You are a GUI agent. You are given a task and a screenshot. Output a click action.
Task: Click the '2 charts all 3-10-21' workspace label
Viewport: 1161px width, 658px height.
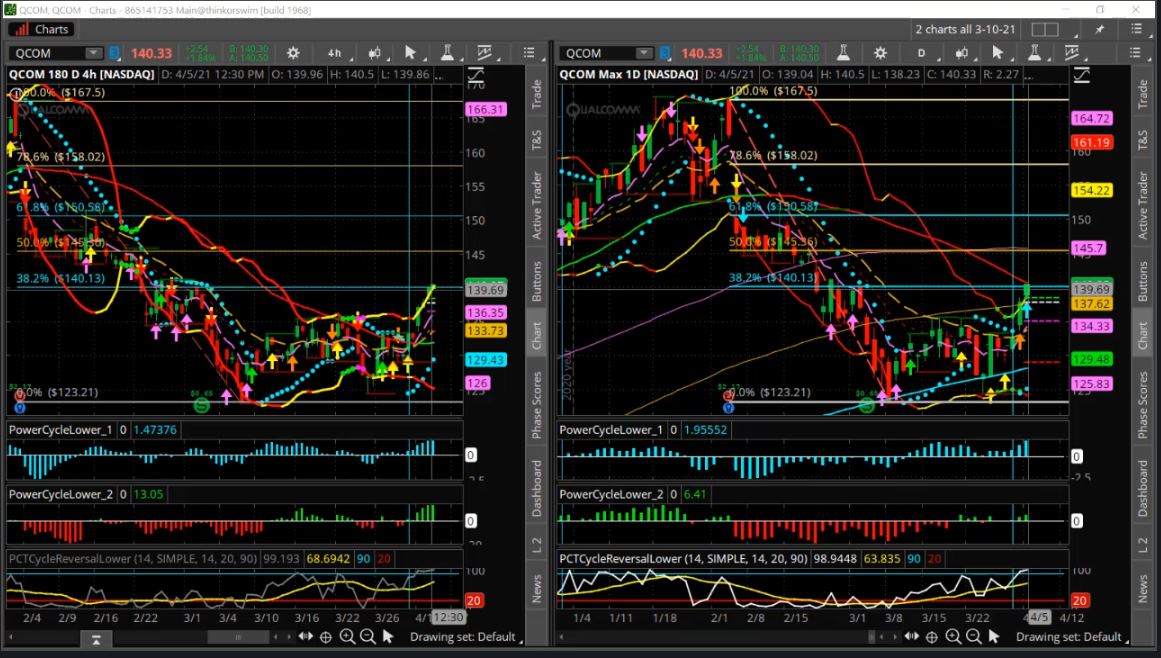coord(965,29)
